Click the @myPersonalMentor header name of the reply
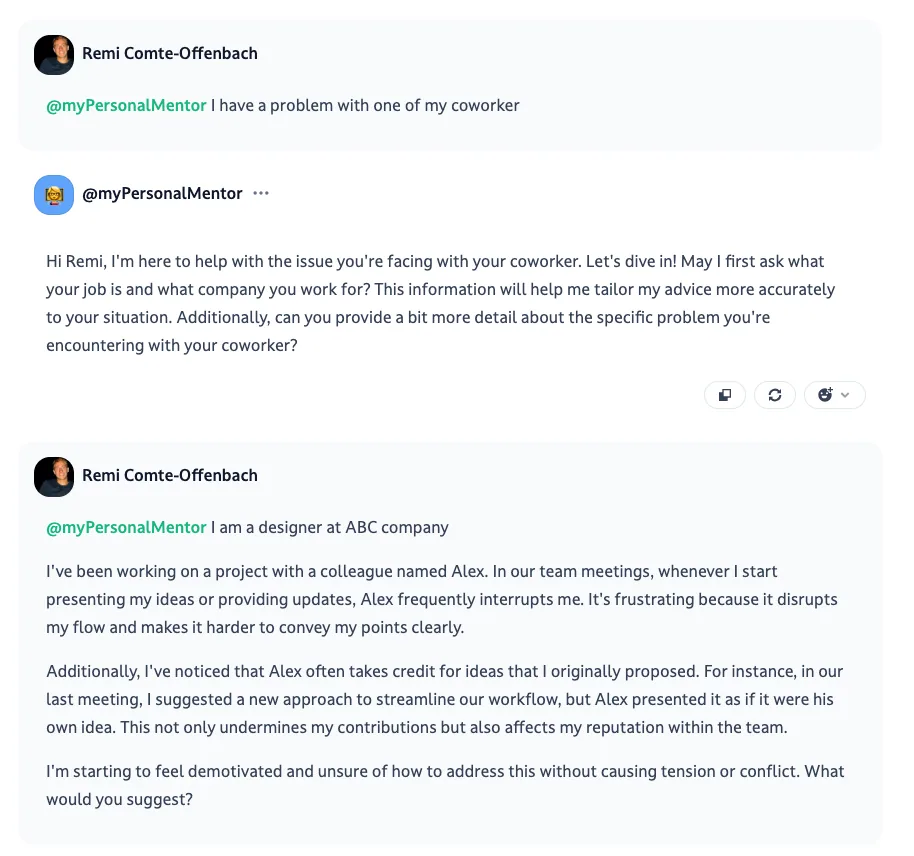Screen dimensions: 914x856 [162, 194]
